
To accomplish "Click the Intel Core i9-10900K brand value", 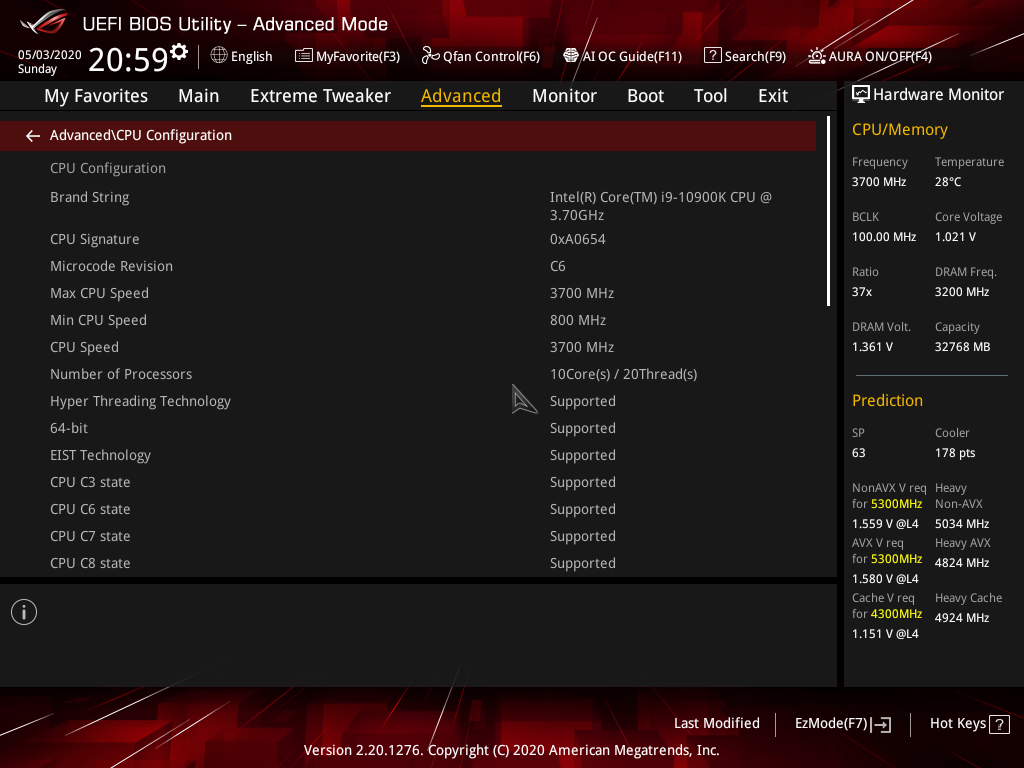I will tap(661, 206).
